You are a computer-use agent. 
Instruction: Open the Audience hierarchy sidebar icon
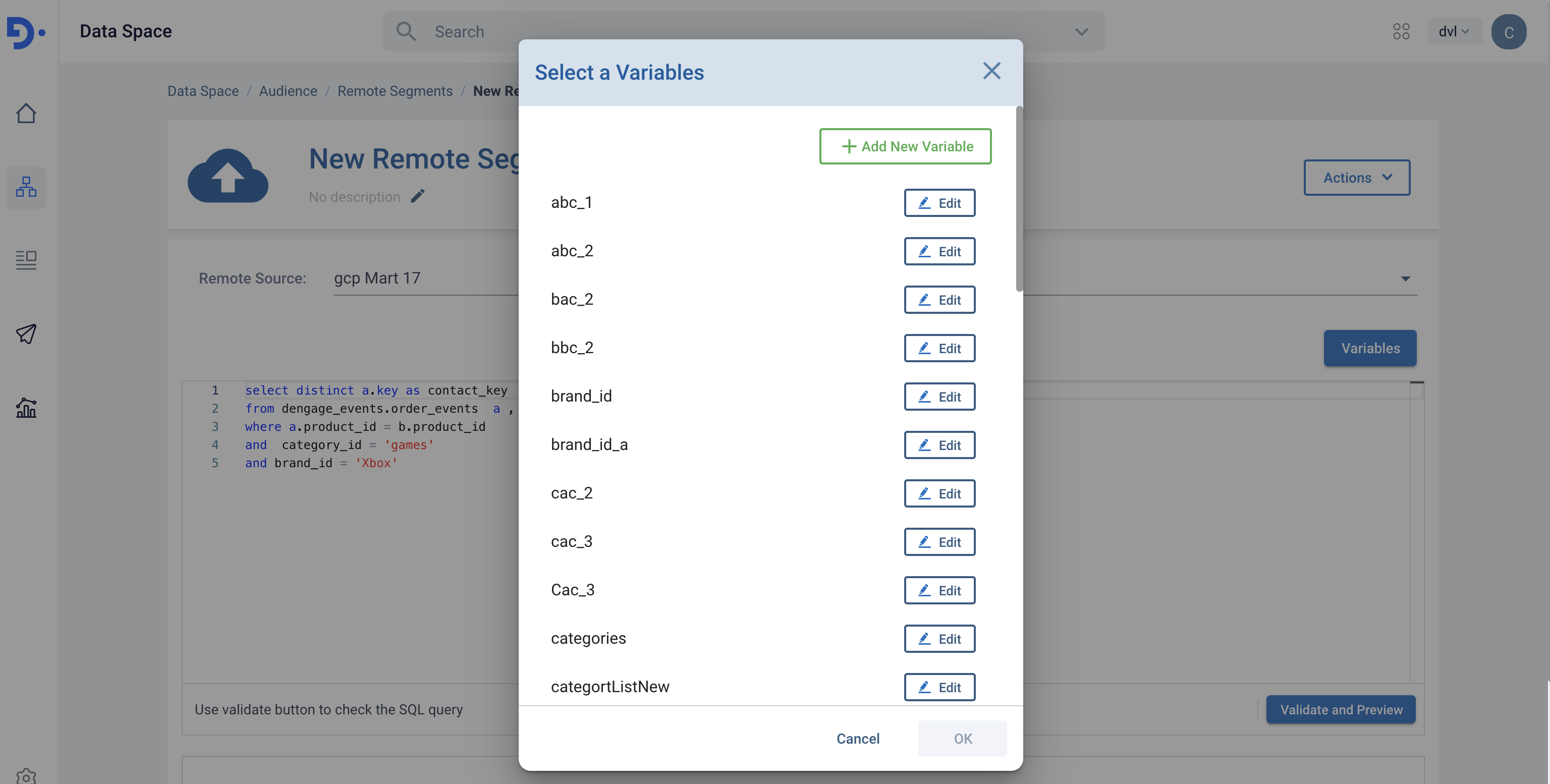26,187
